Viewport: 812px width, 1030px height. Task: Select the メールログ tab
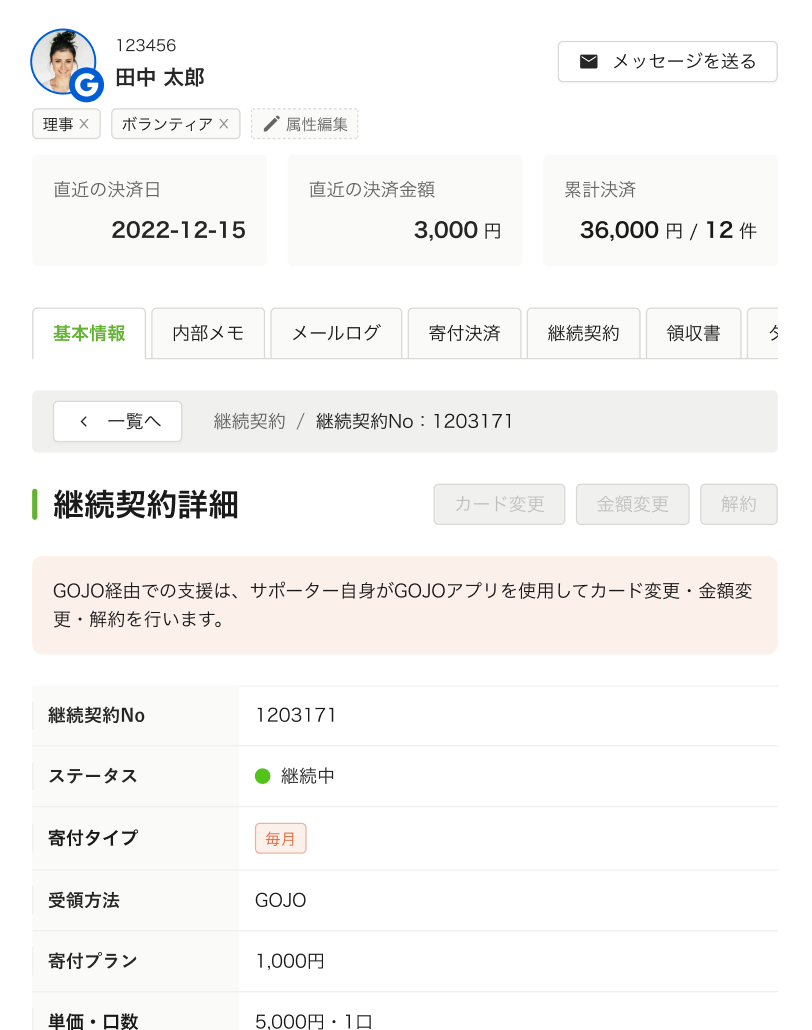point(336,333)
